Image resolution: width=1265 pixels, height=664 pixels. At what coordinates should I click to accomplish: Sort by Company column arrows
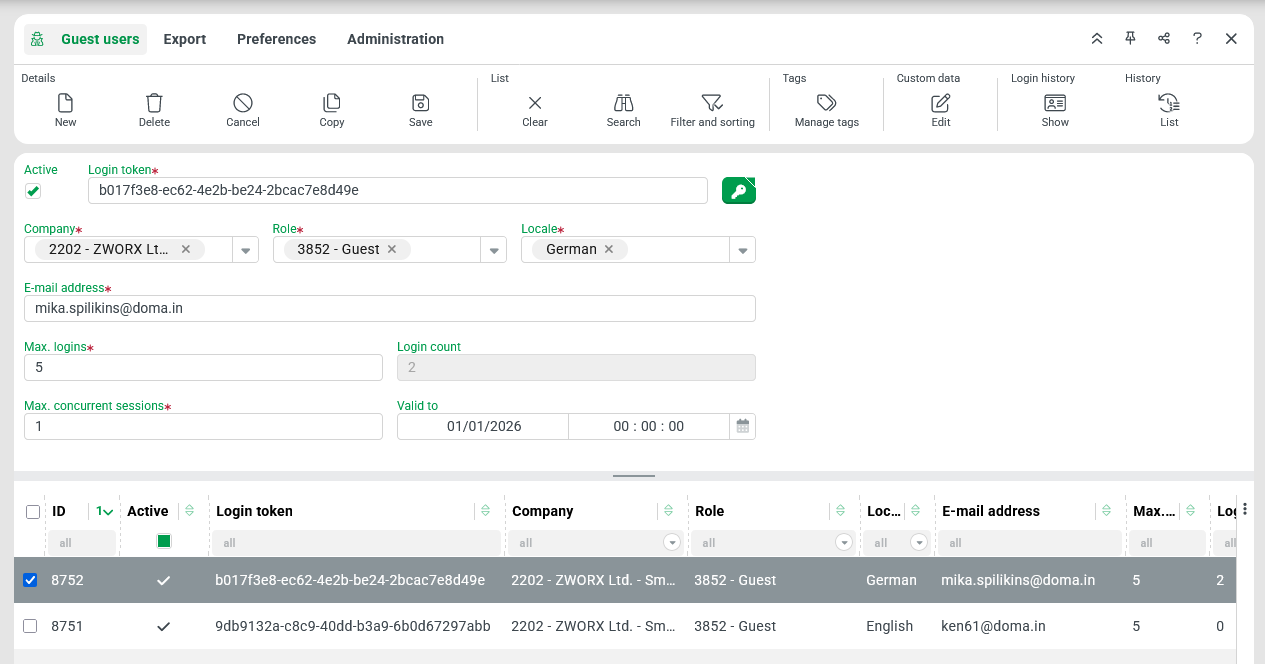pyautogui.click(x=669, y=511)
